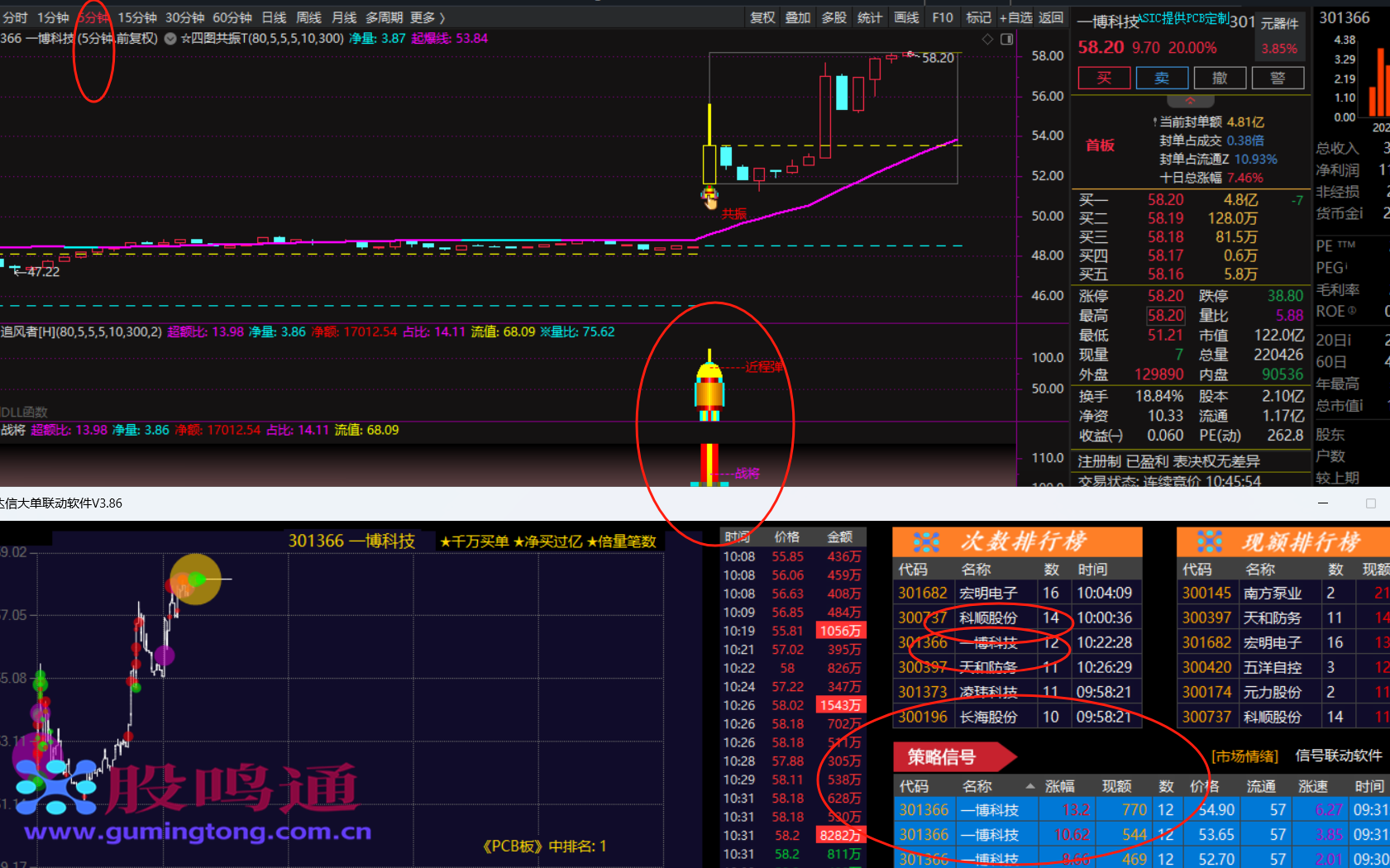Viewport: 1390px width, 868px height.
Task: Click the 共振 signal hand icon on chart
Action: [x=709, y=197]
